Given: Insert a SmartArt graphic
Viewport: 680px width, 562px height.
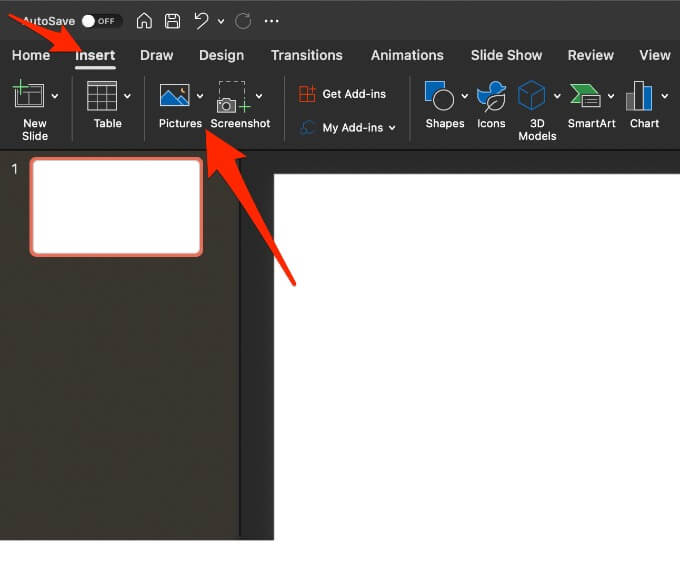Looking at the screenshot, I should coord(592,105).
